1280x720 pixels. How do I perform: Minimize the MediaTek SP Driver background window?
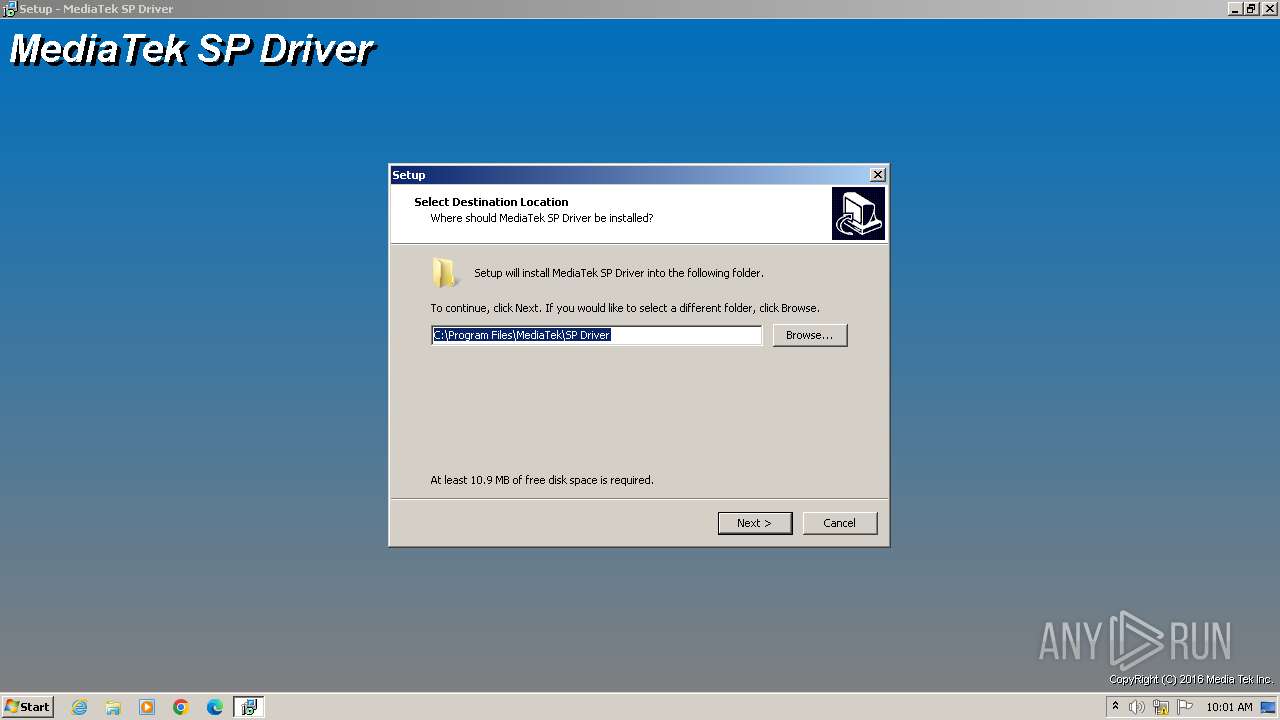point(1236,8)
